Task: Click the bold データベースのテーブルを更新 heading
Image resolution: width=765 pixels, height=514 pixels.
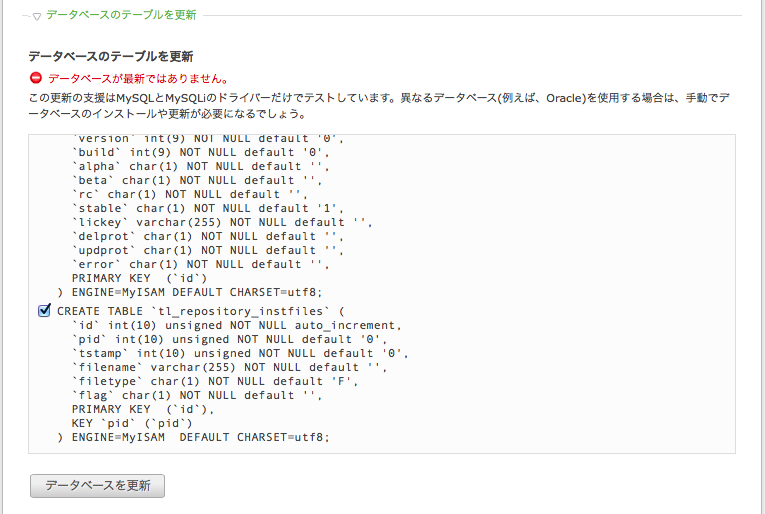Action: click(x=111, y=57)
